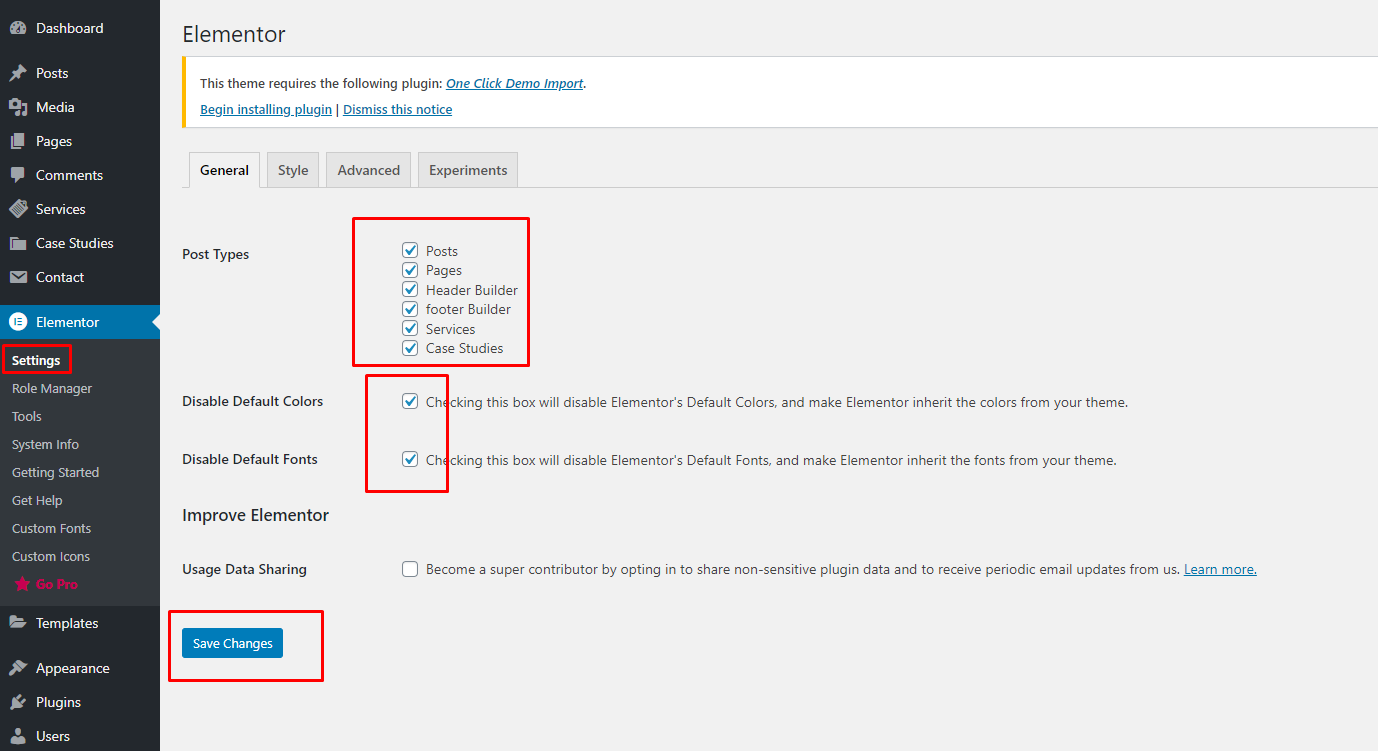The height and width of the screenshot is (751, 1378).
Task: Click the Comments speech bubble icon
Action: (x=18, y=175)
